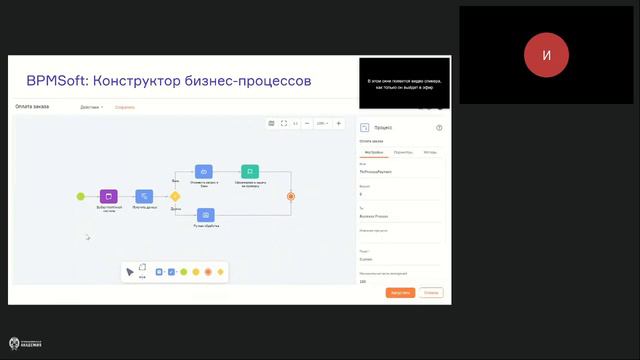
Task: Pick the orange end event in palette
Action: click(x=208, y=272)
